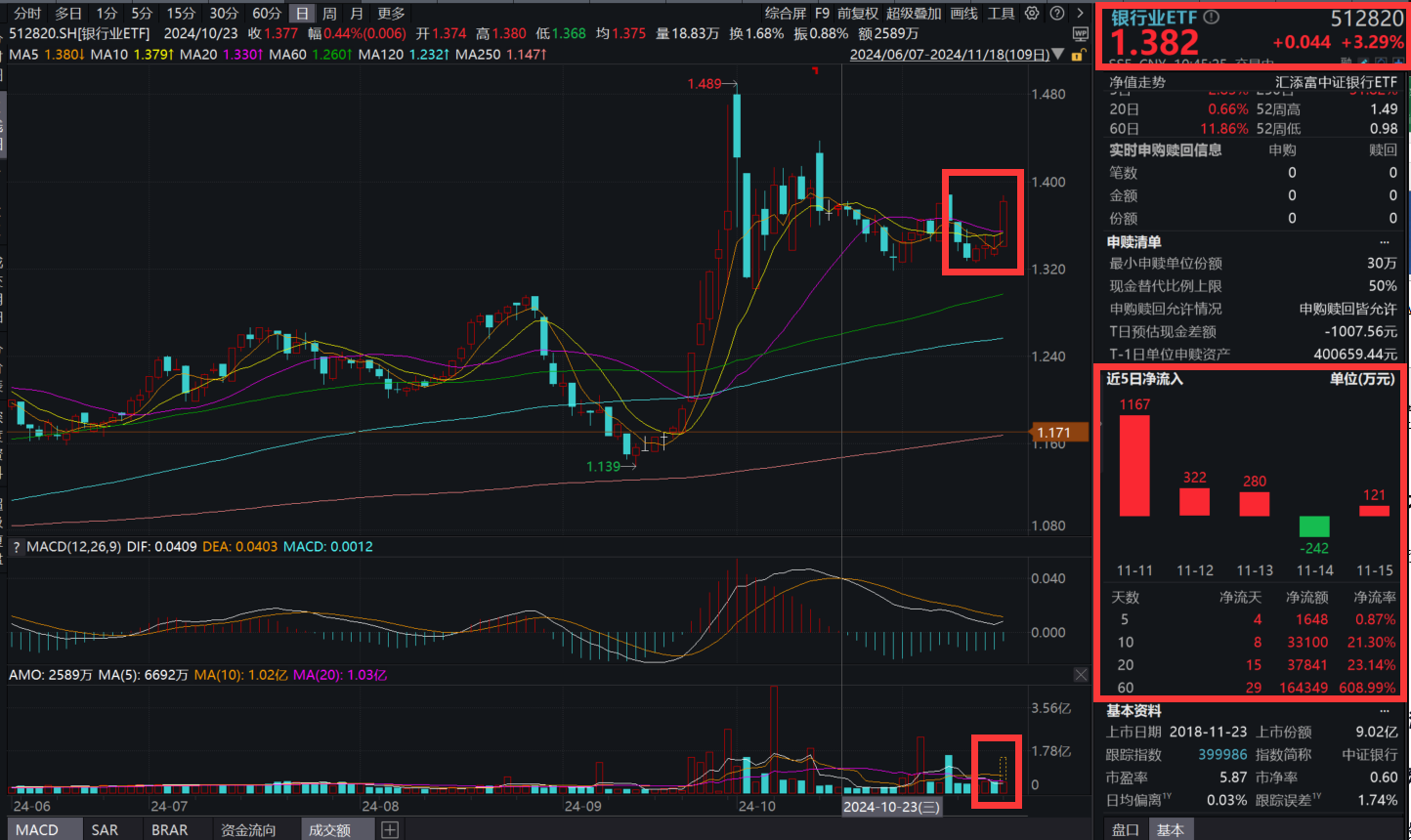Select the 资金流向 indicator tab
1411x840 pixels.
click(x=248, y=830)
